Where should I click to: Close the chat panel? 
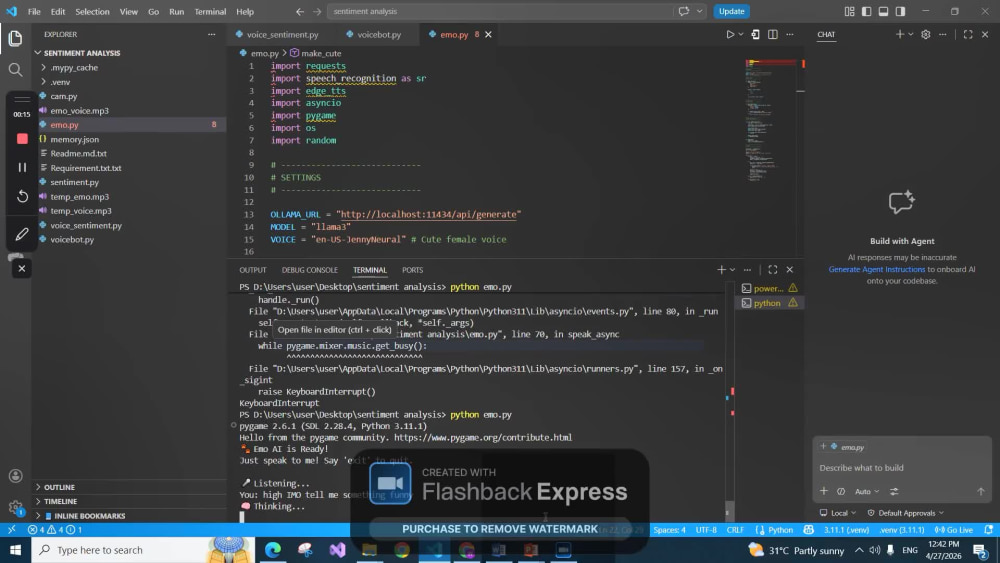click(985, 34)
